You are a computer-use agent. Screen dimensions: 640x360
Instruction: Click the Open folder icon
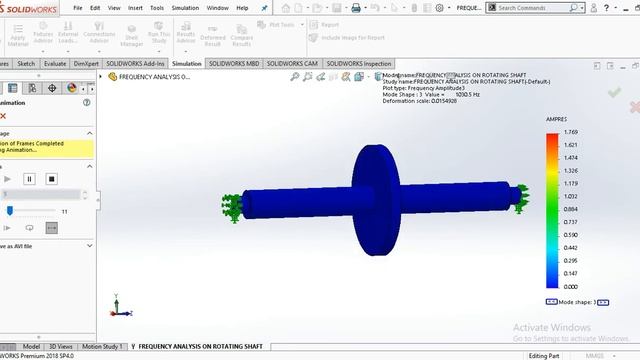[x=317, y=8]
